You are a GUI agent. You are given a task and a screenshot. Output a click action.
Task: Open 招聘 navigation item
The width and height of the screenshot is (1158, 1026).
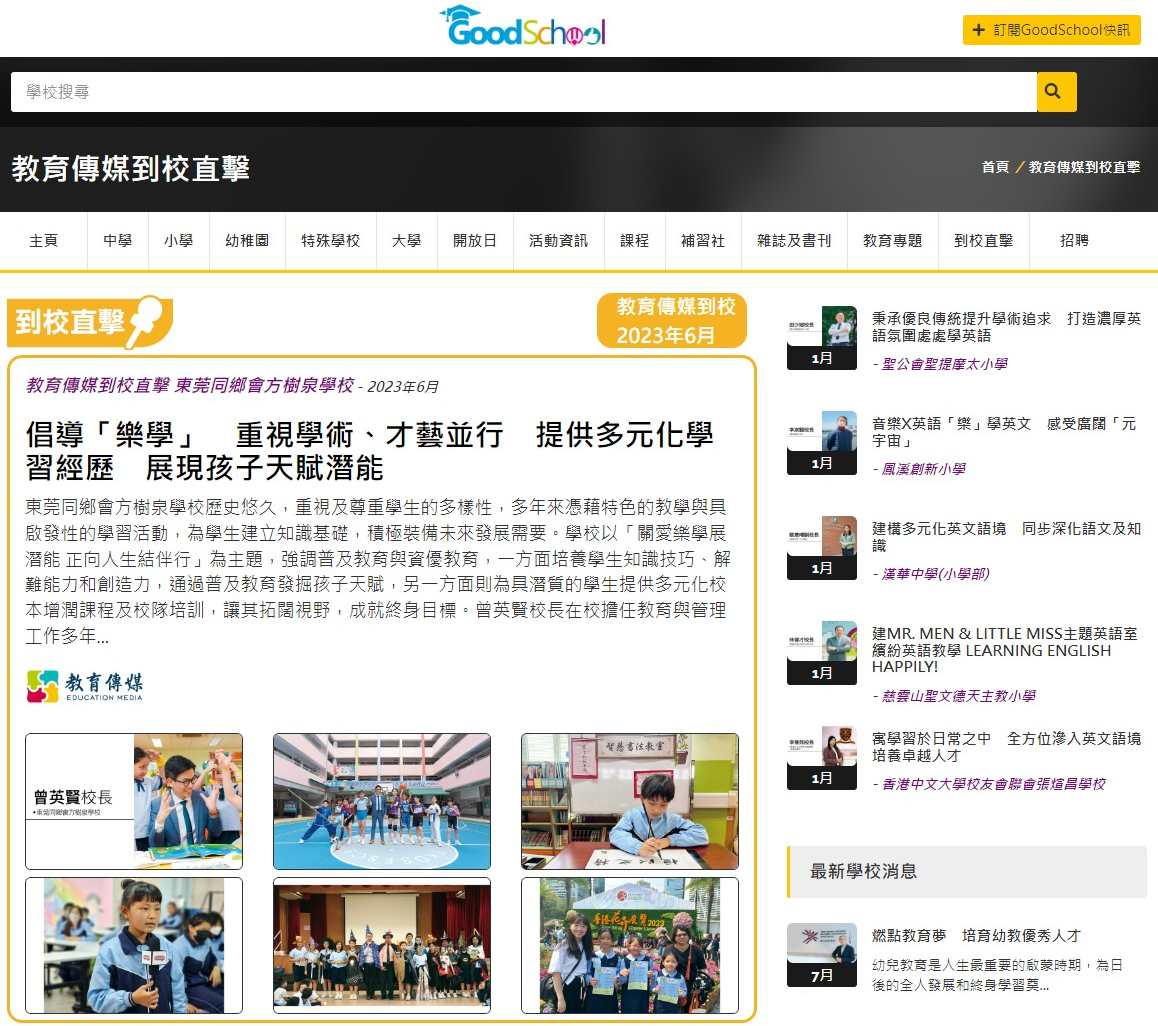[x=1075, y=241]
